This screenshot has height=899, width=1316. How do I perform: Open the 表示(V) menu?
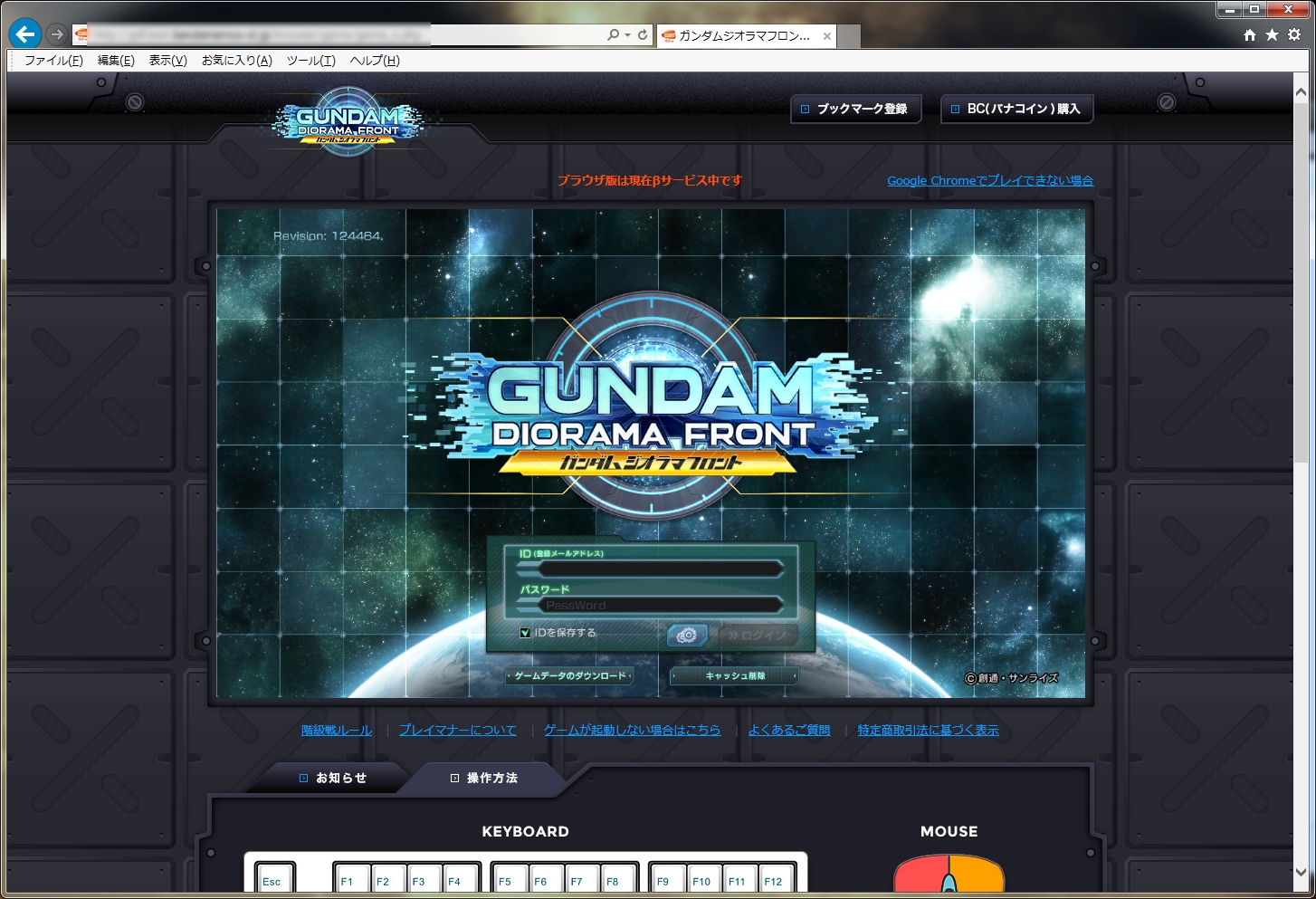pos(167,61)
